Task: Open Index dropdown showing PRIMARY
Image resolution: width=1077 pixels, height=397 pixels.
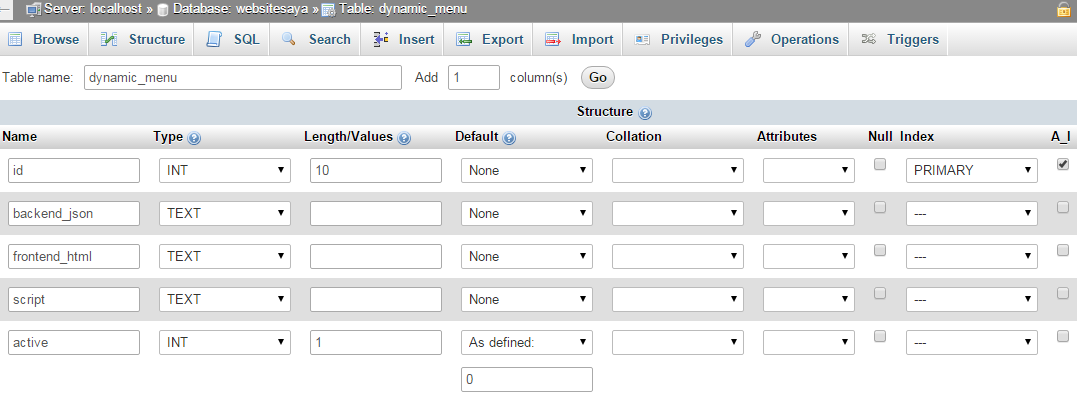Action: (972, 170)
